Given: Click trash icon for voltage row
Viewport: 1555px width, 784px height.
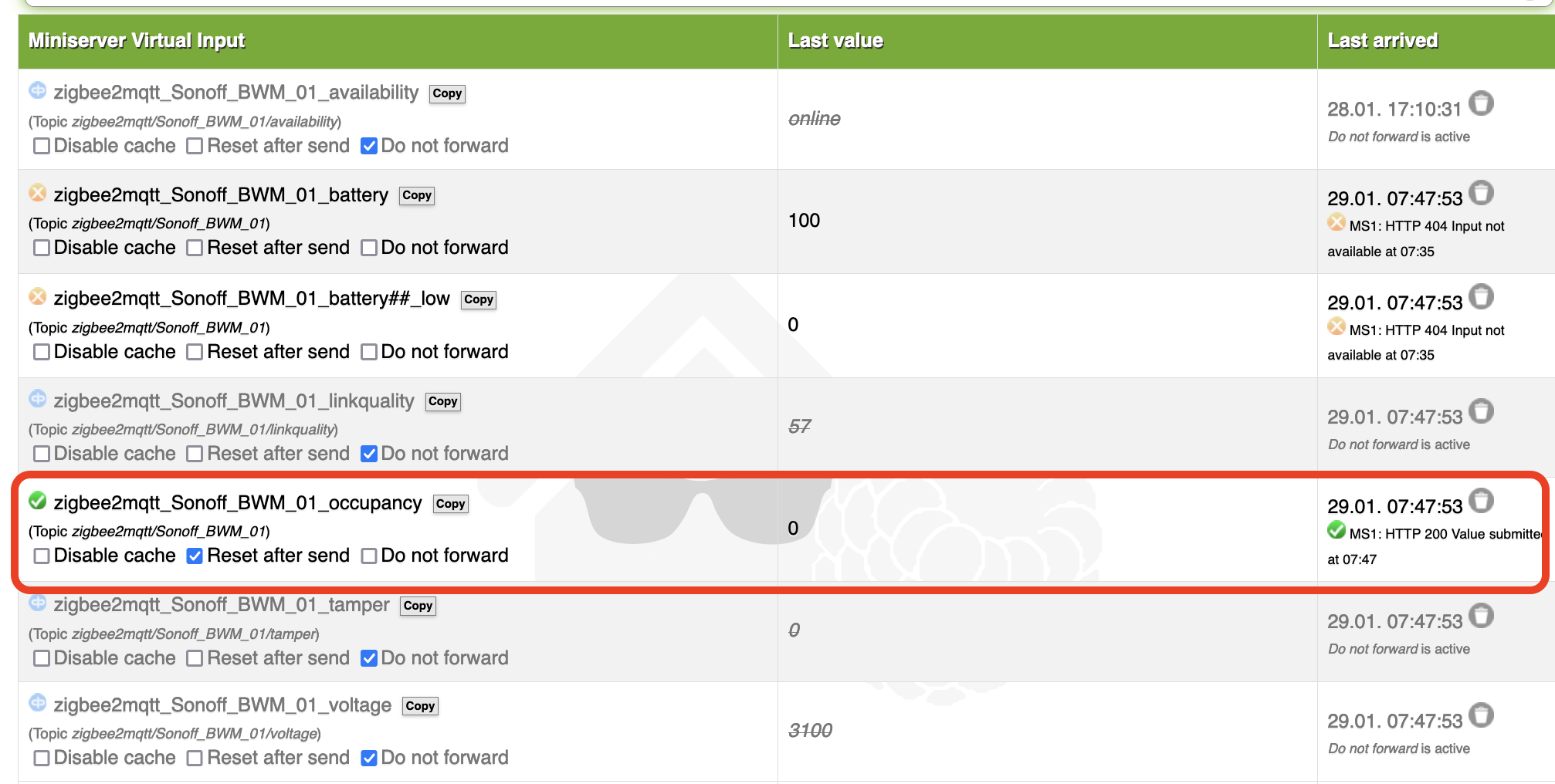Looking at the screenshot, I should tap(1480, 715).
